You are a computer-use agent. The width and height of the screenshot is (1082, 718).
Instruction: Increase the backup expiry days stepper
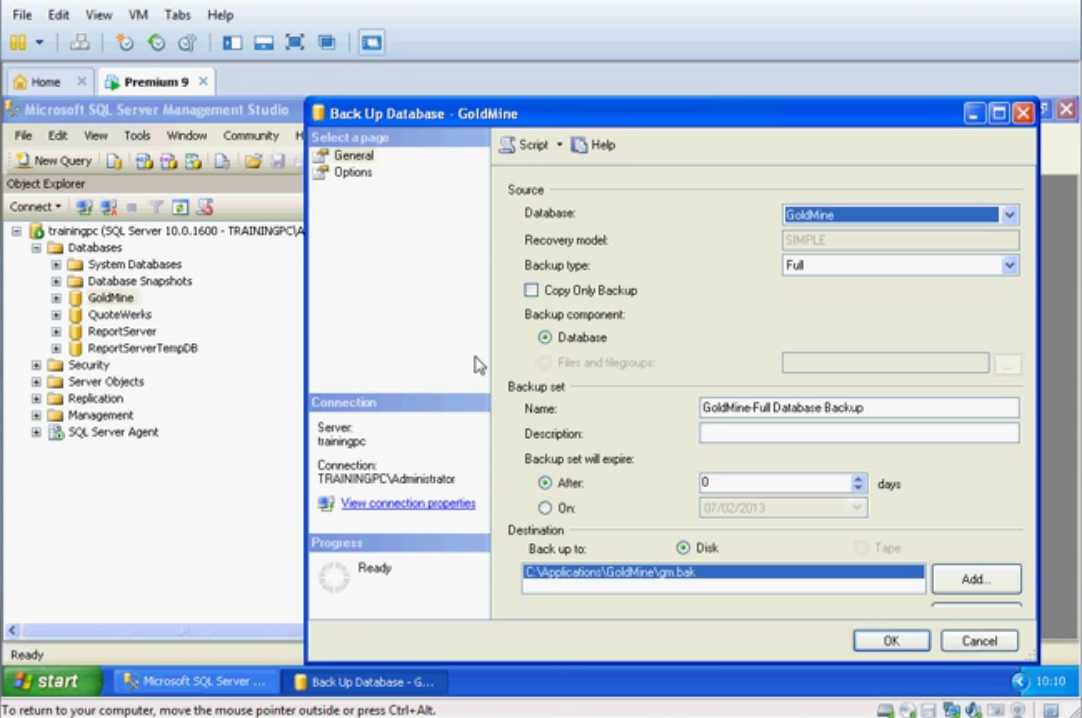[x=858, y=478]
